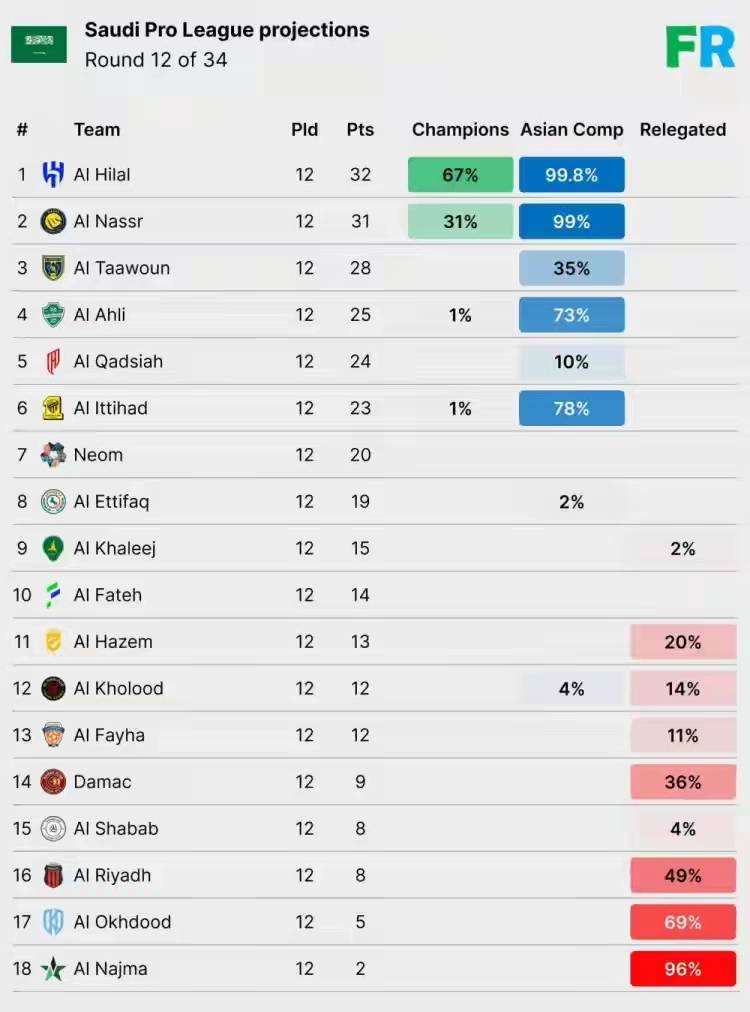Click the Al Ahli club crest

point(53,315)
